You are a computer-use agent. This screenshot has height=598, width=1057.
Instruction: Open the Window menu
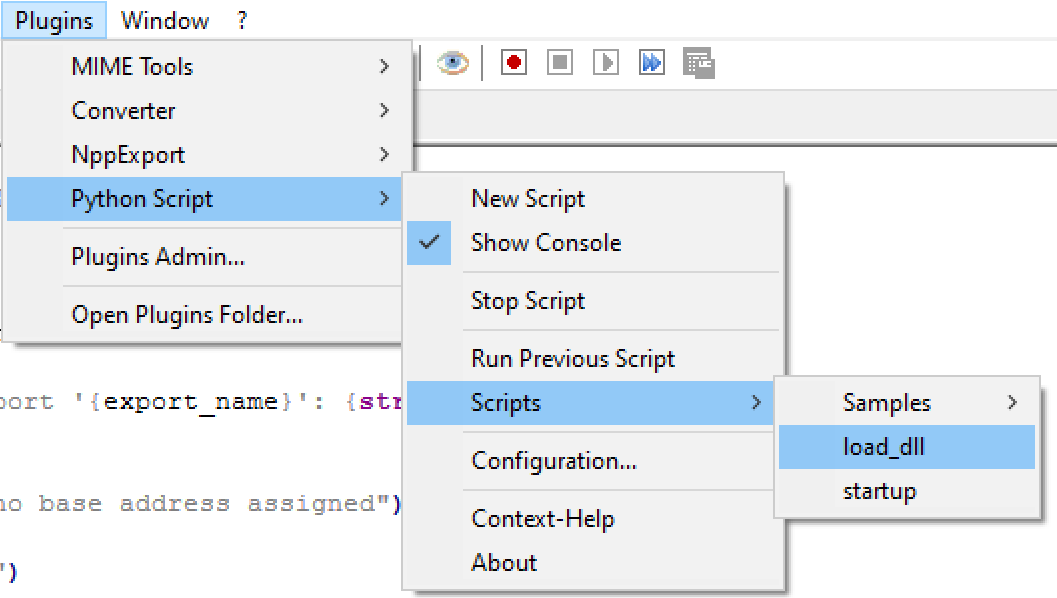pos(164,20)
